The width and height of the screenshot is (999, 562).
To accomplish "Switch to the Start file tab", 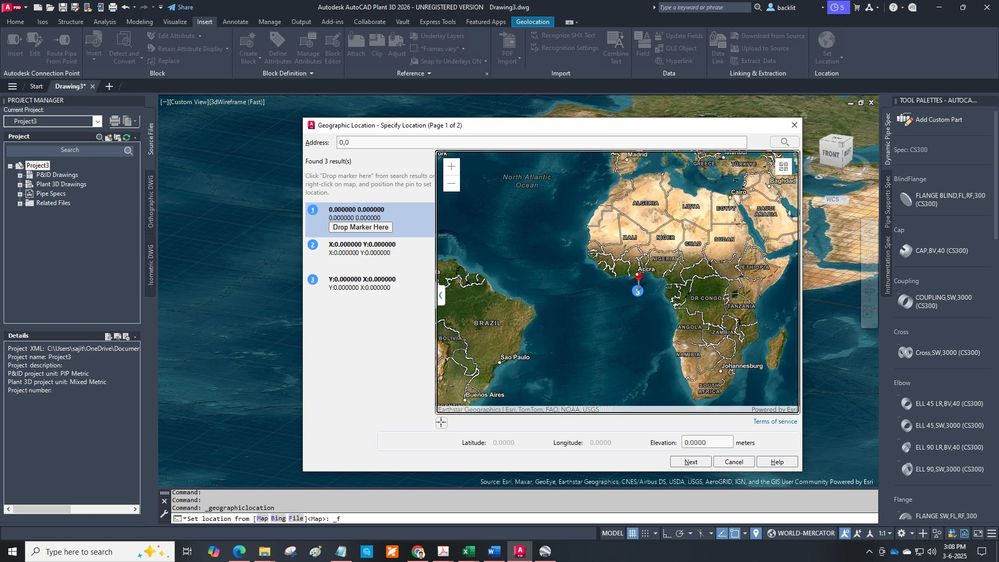I will (x=36, y=86).
